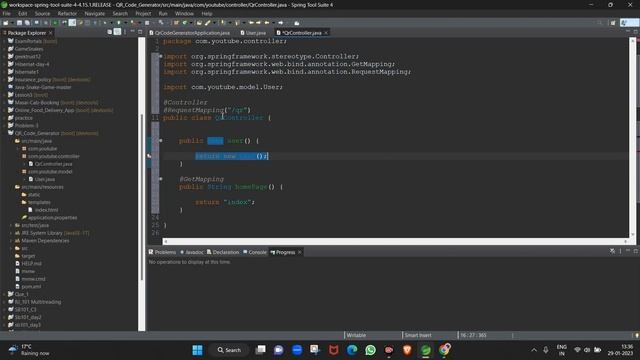Switch to QrCodeGeneratorApplication.java tab
640x360 pixels.
(x=189, y=33)
